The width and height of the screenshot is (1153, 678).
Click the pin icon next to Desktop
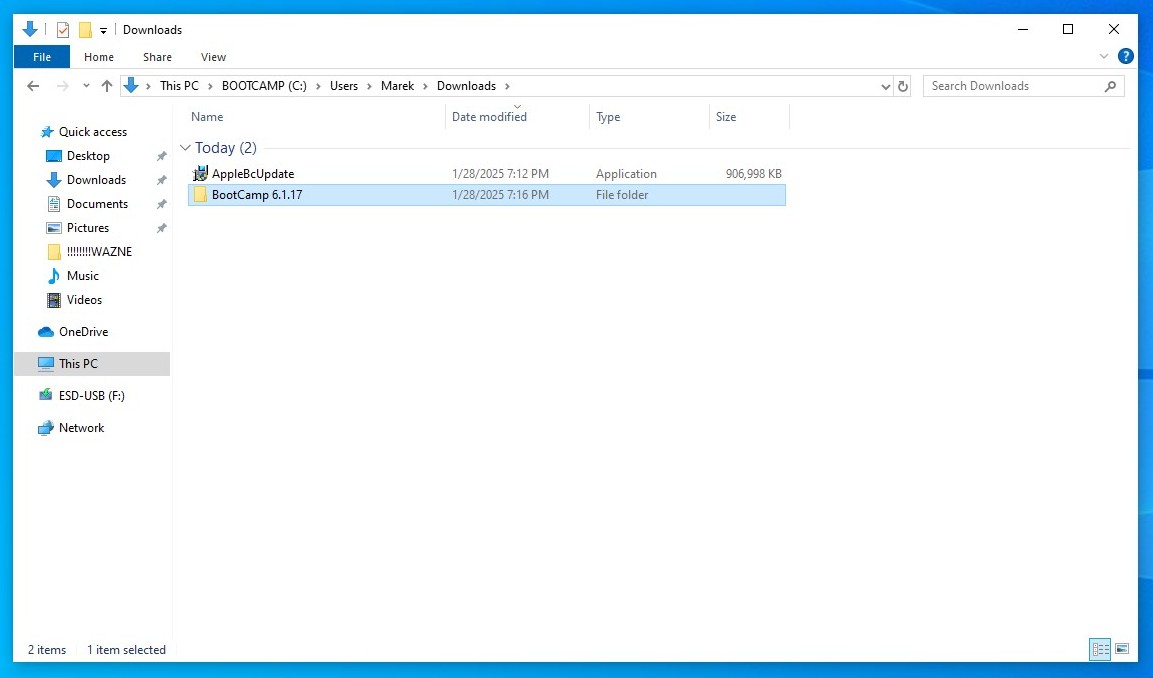click(162, 156)
